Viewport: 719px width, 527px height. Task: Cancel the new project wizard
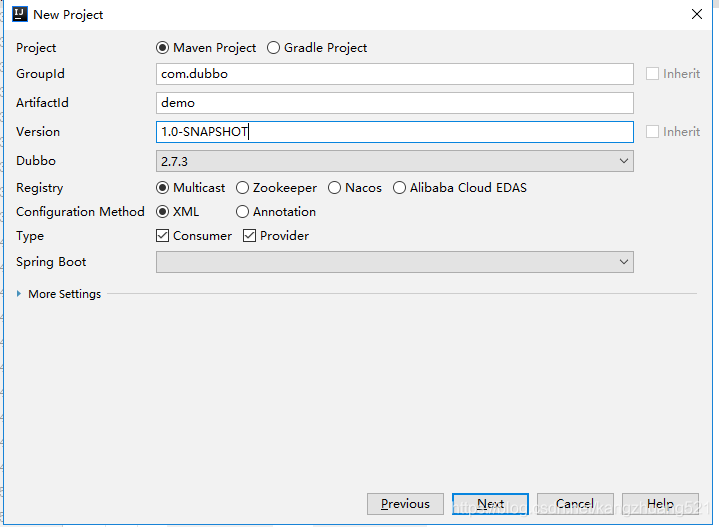click(575, 504)
